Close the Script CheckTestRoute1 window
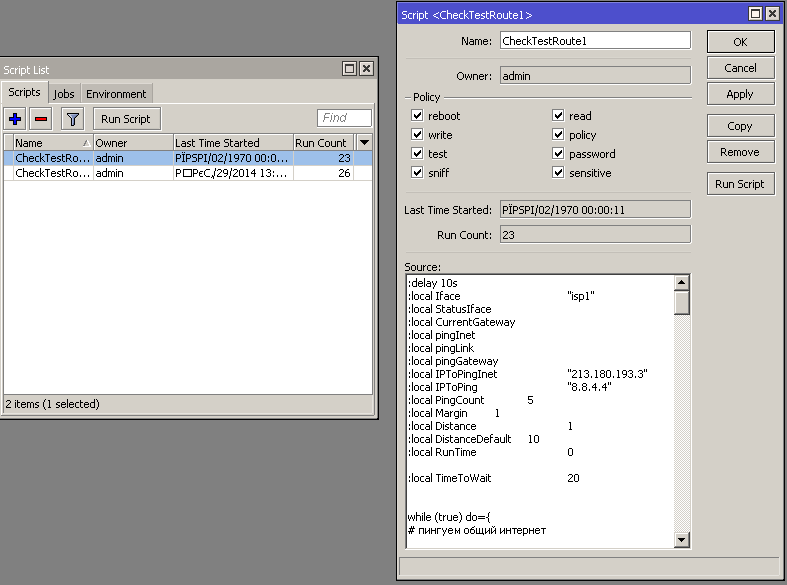Viewport: 787px width, 585px height. (x=772, y=14)
